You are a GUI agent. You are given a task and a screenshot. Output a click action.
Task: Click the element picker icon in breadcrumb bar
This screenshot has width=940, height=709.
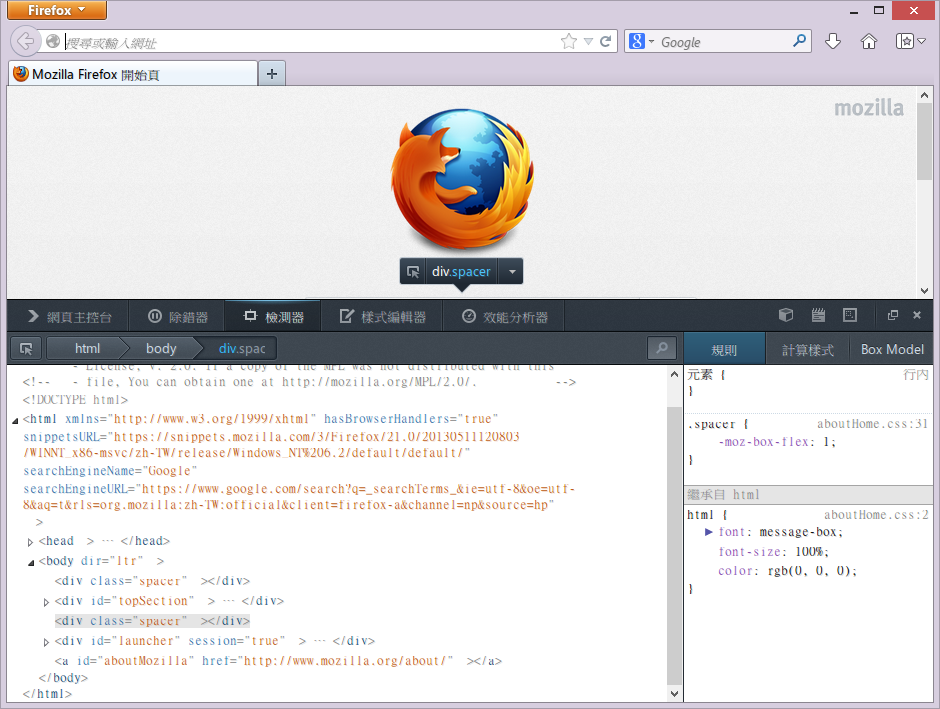(27, 349)
